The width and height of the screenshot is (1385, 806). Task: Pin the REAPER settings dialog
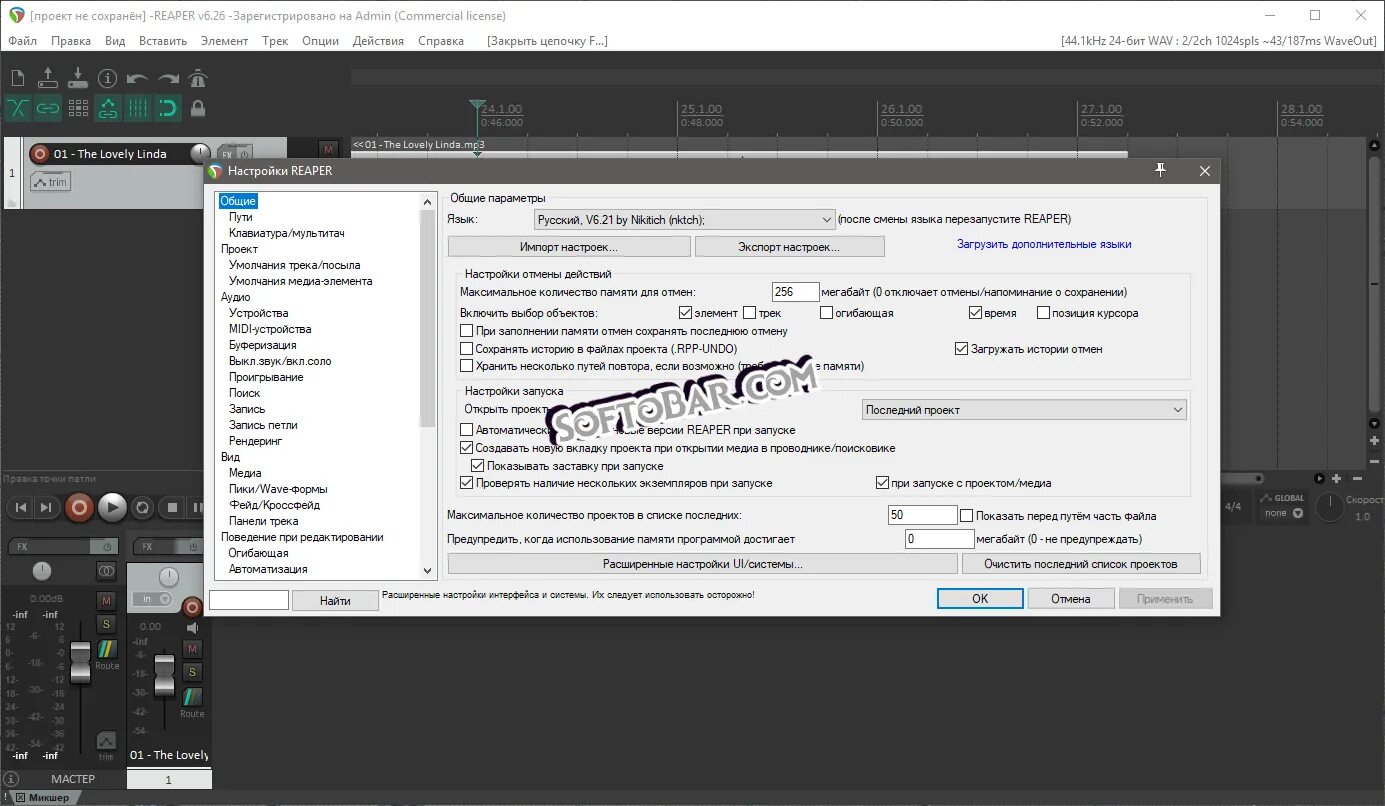pyautogui.click(x=1160, y=171)
